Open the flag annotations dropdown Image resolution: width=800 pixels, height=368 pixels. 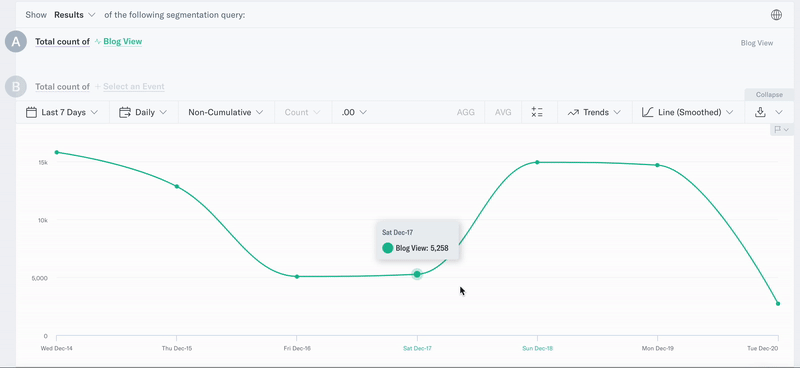tap(782, 130)
